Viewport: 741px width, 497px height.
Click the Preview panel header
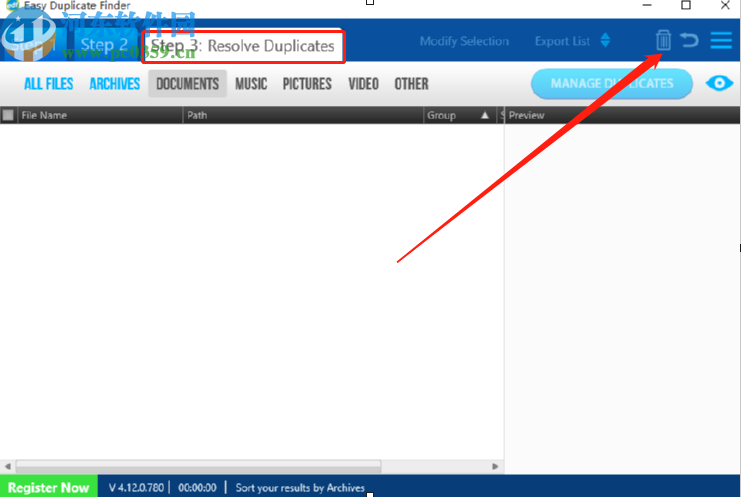pyautogui.click(x=622, y=115)
